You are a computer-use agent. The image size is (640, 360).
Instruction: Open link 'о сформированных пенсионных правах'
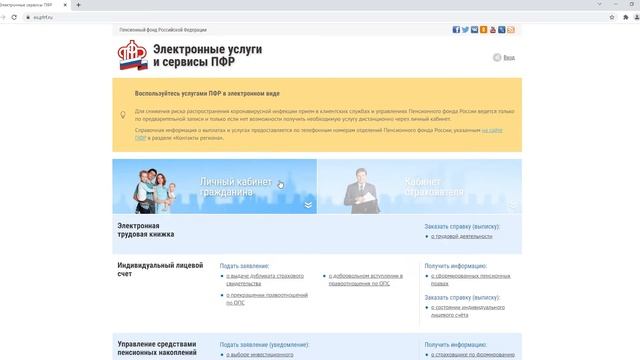471,280
